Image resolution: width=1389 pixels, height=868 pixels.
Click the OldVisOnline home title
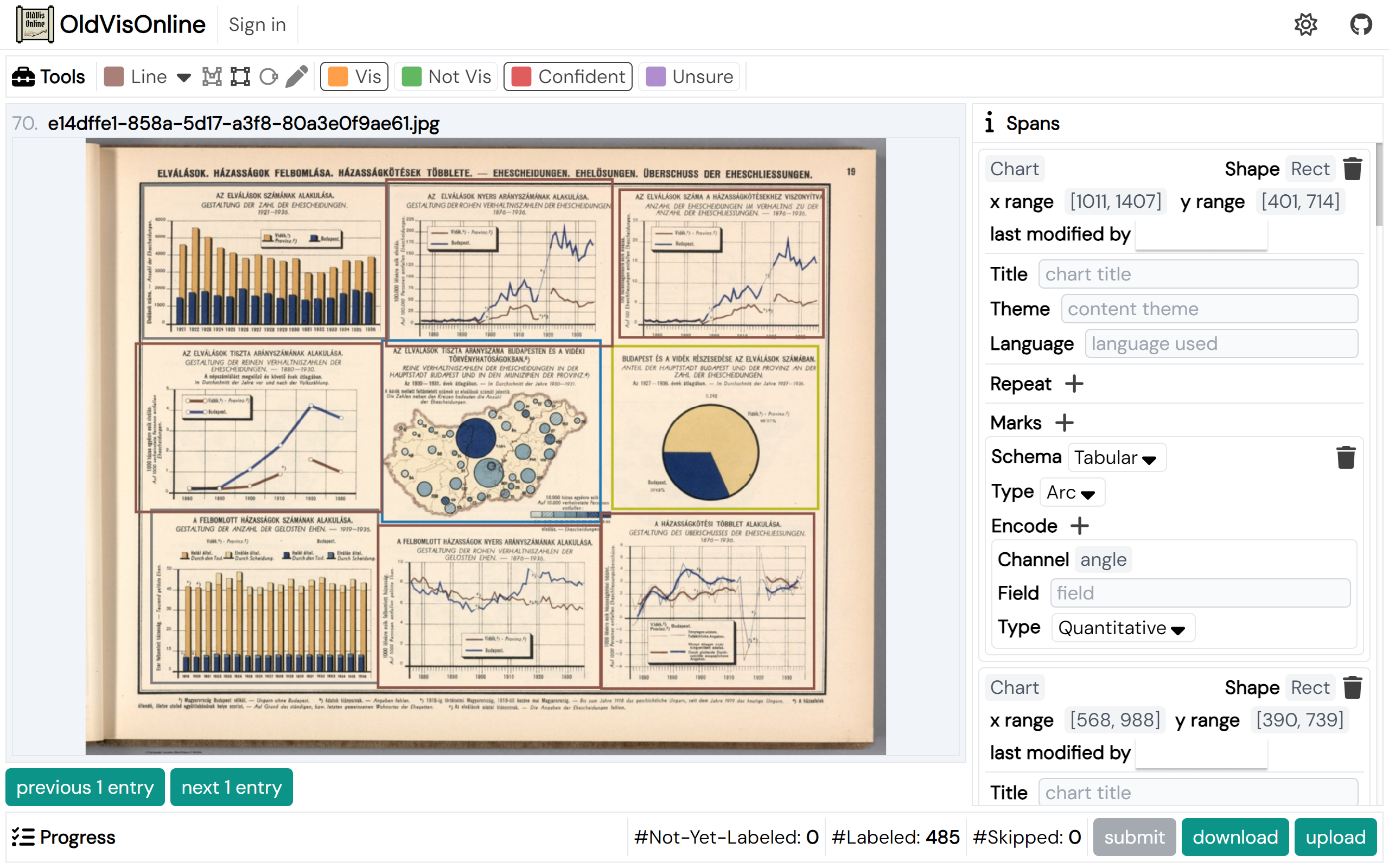pos(132,25)
